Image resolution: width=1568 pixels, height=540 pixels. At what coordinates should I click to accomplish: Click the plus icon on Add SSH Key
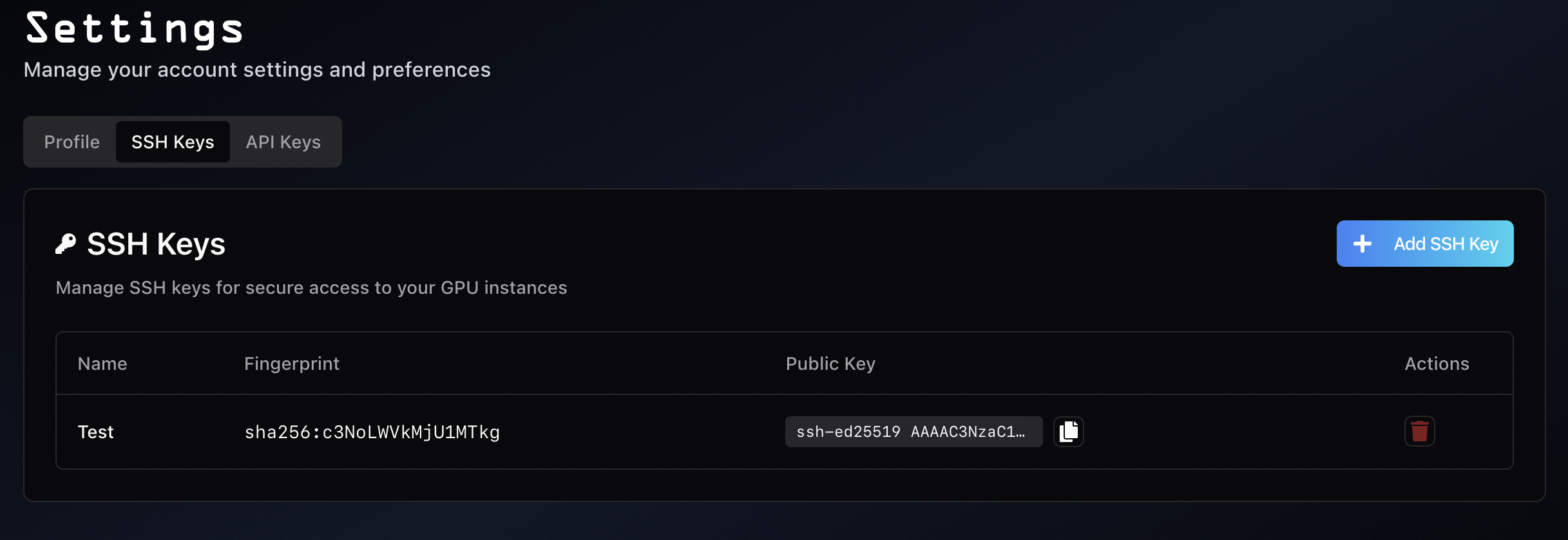tap(1363, 243)
